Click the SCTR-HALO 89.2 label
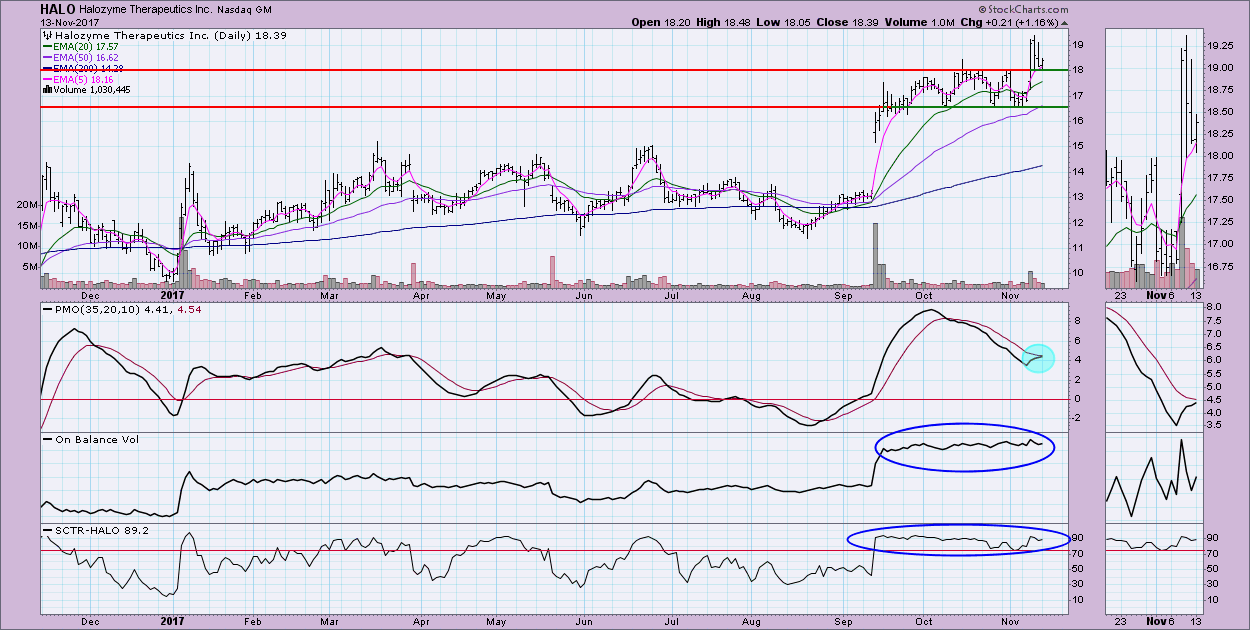The width and height of the screenshot is (1250, 630). (x=94, y=529)
